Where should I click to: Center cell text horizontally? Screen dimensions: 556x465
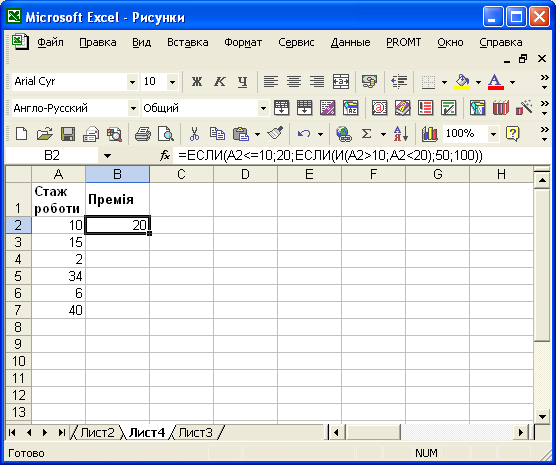[294, 82]
